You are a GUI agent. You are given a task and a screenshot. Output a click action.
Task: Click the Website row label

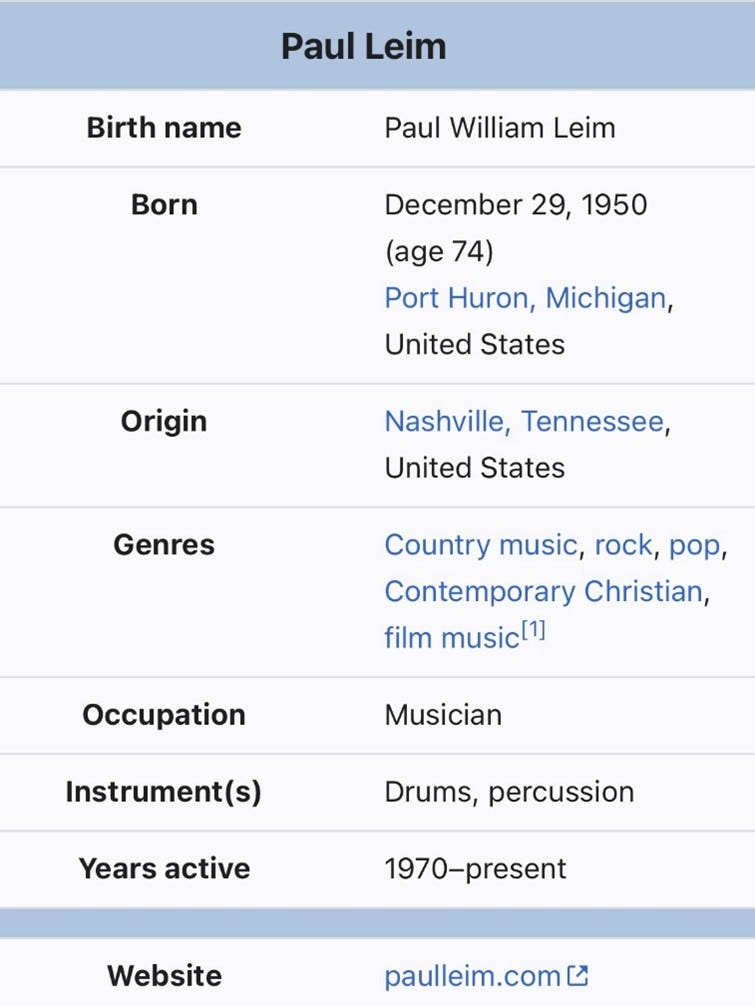[164, 975]
